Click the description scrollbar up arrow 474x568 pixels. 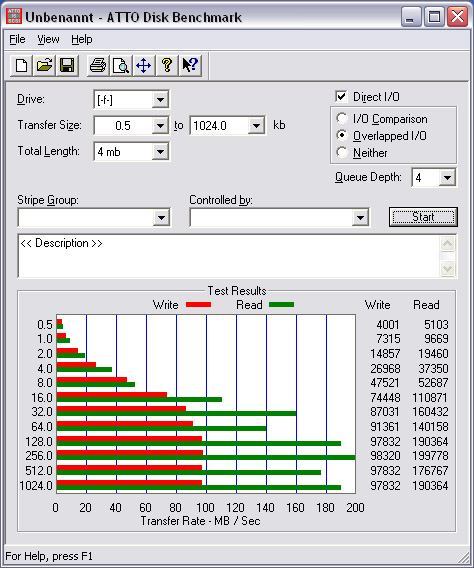(x=448, y=244)
